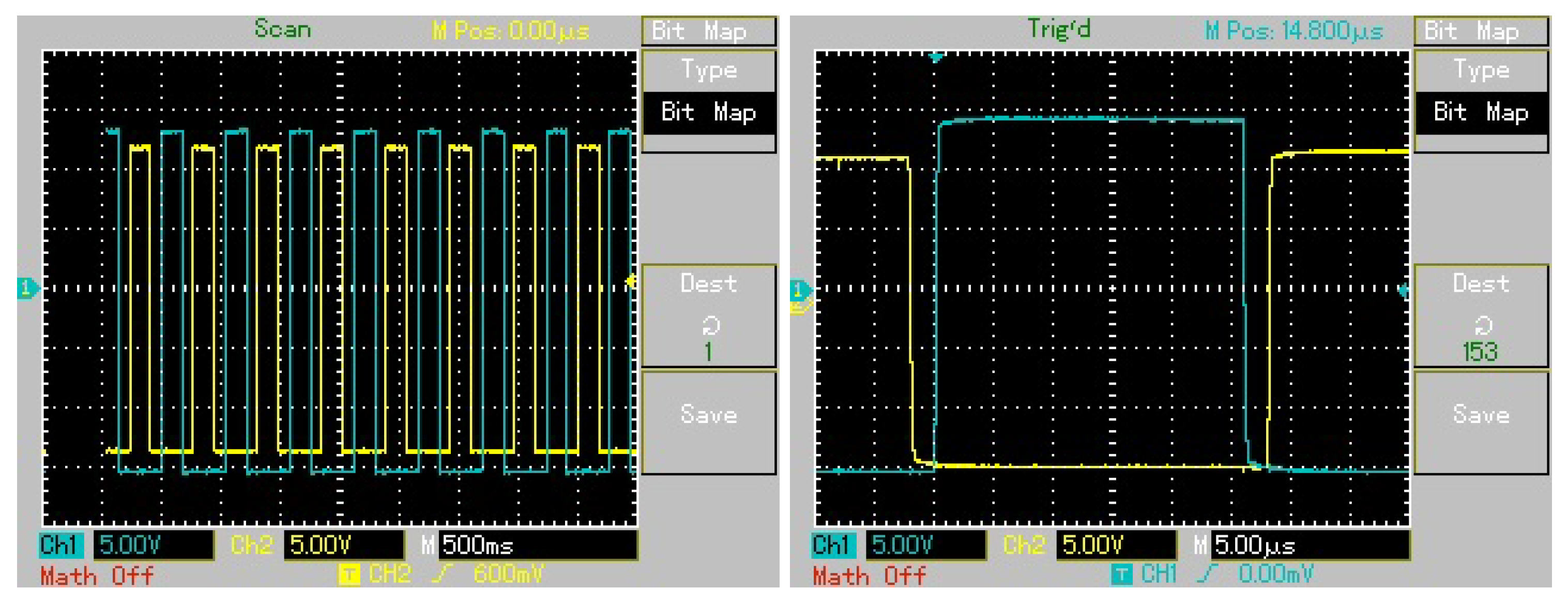The width and height of the screenshot is (1568, 604).
Task: Click the rotate knob icon above Dest 1
Action: click(x=710, y=326)
